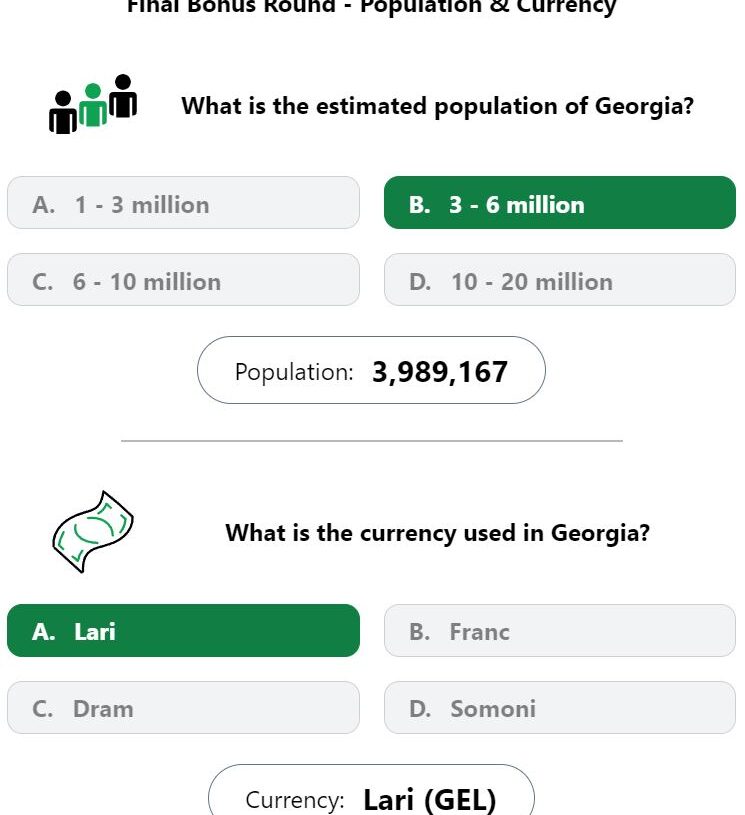Pick currency option C. Dram
Image resolution: width=745 pixels, height=815 pixels.
(x=183, y=707)
